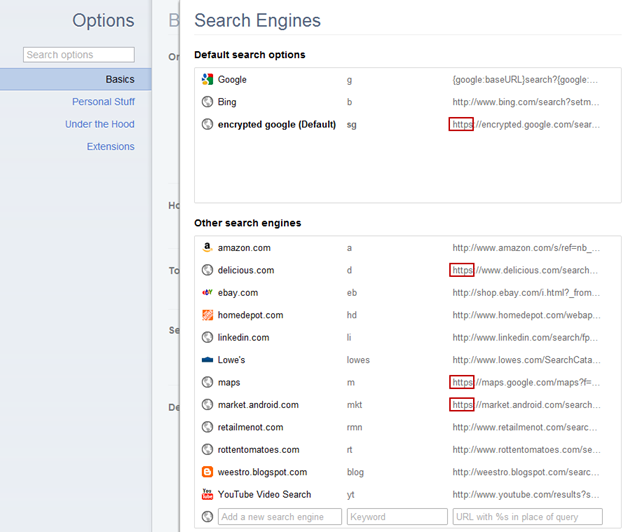The image size is (628, 532).
Task: Select the rottentomatoes.com search engine row
Action: click(258, 450)
